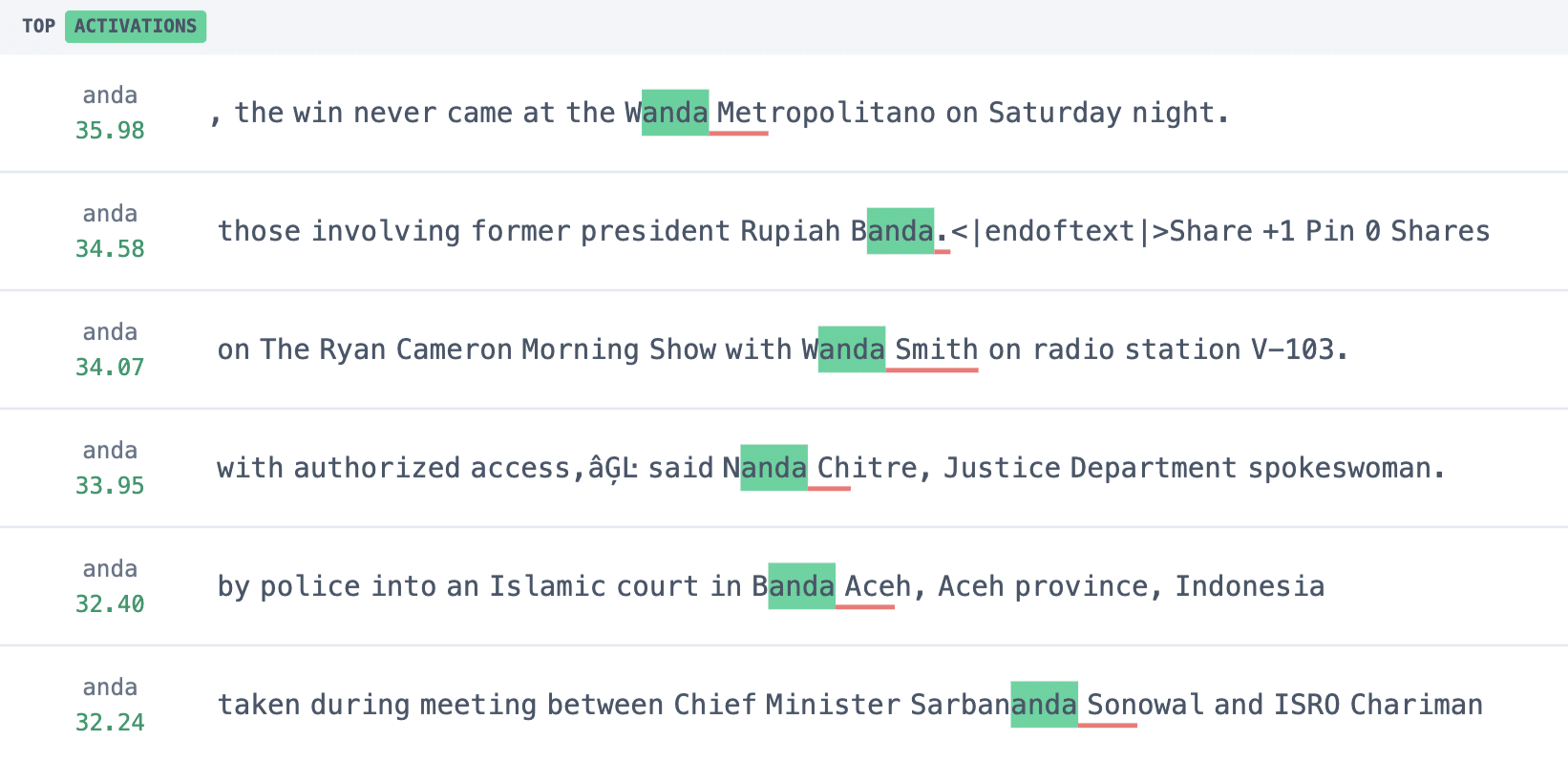Screen dimensions: 1568x762
Task: Click the 34.07 activation score
Action: pyautogui.click(x=110, y=367)
